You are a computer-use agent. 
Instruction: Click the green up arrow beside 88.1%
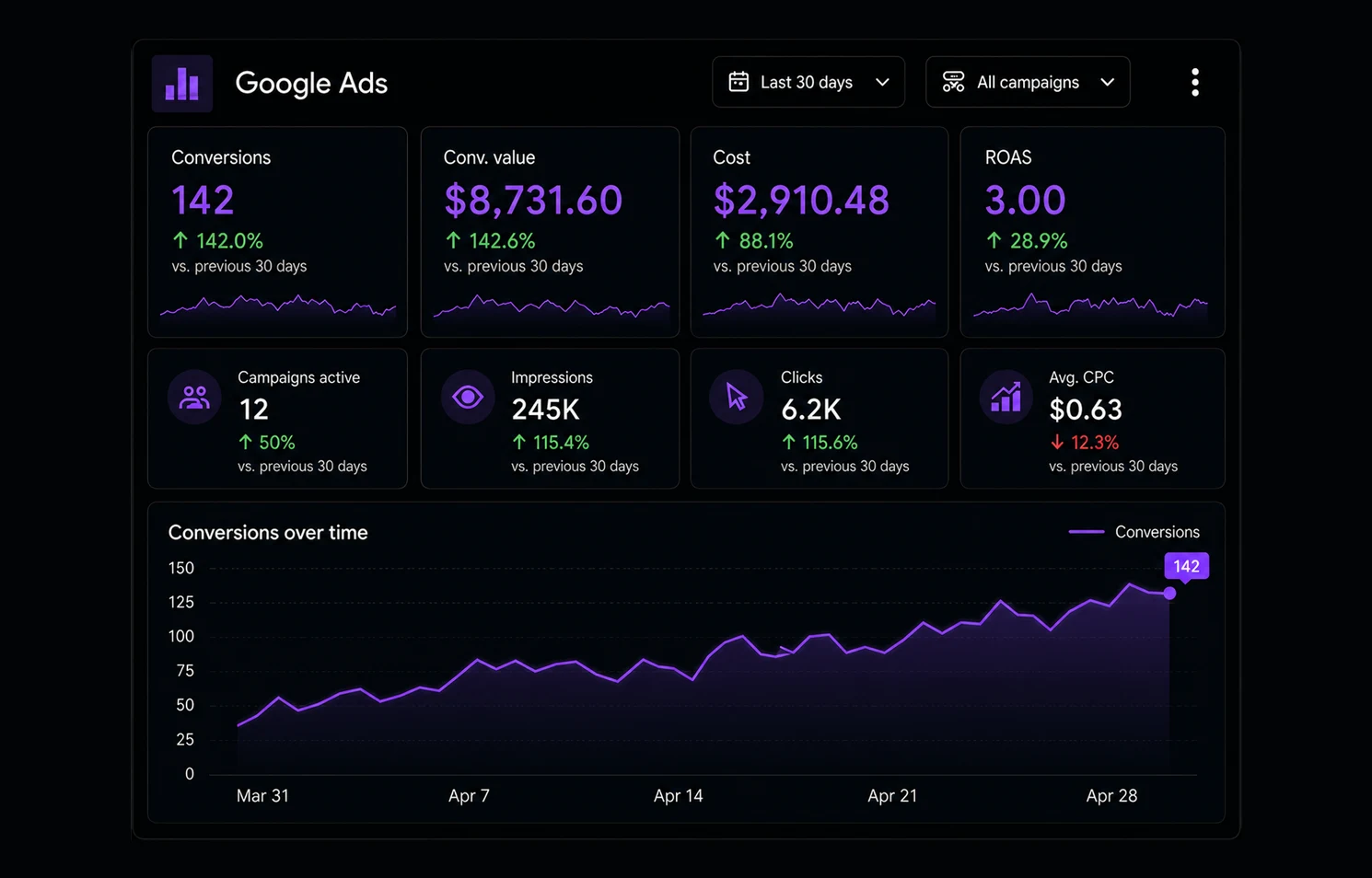coord(723,240)
